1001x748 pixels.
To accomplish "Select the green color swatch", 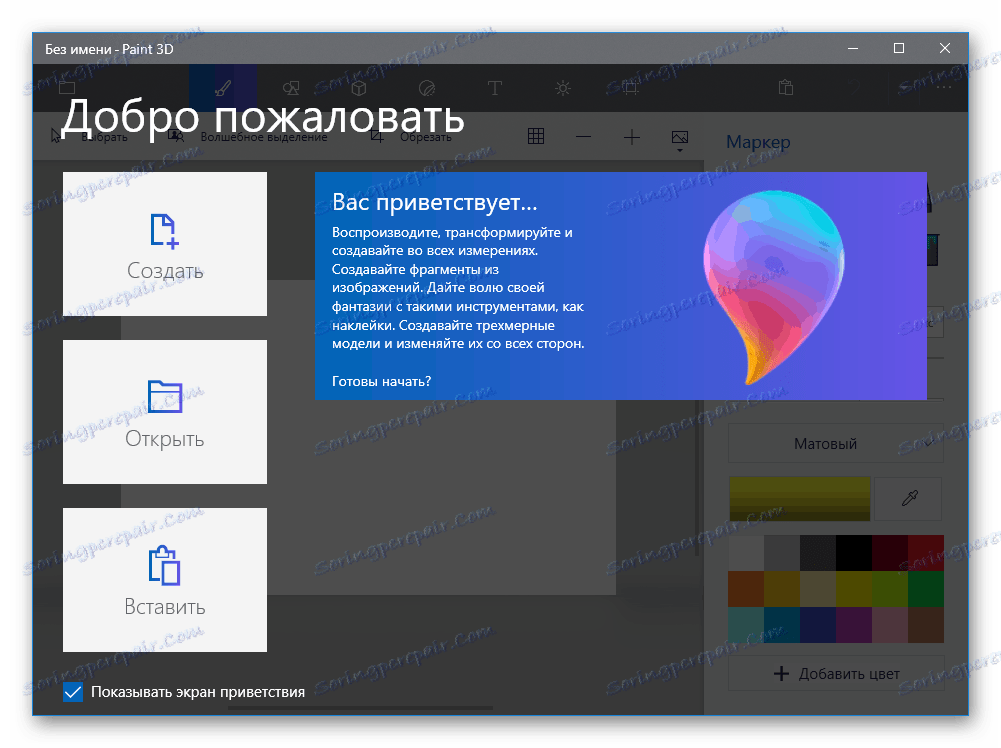I will point(926,588).
